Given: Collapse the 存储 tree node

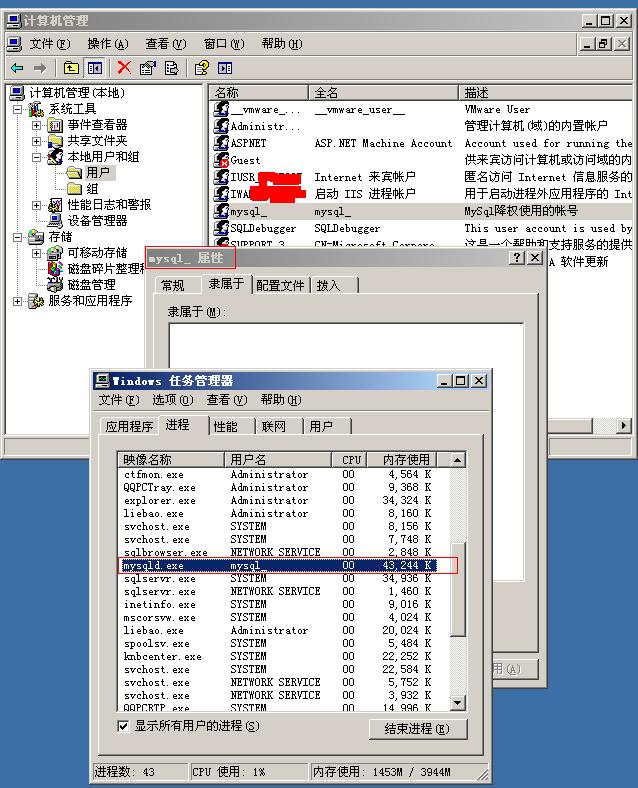Looking at the screenshot, I should 18,237.
